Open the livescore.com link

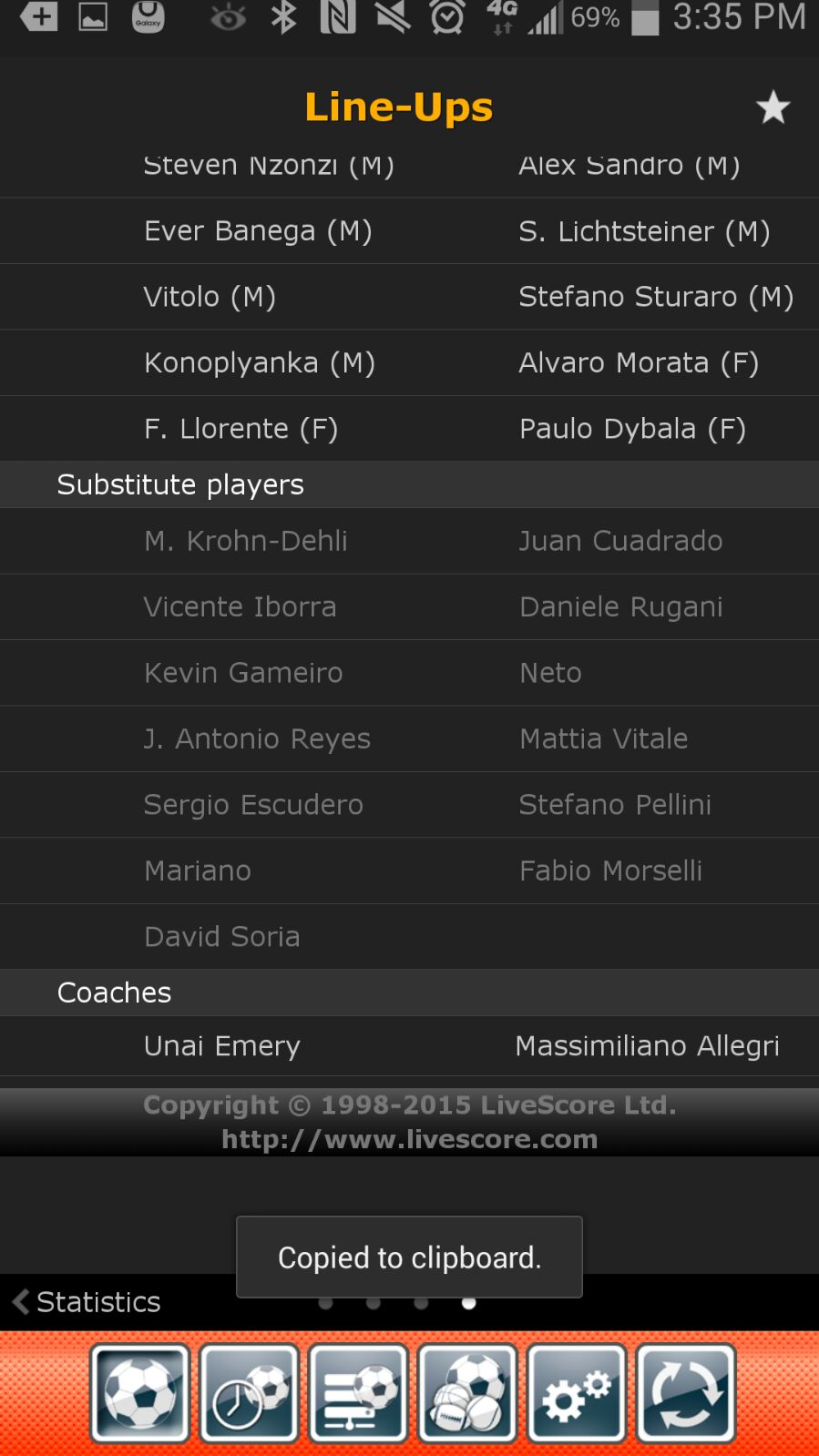409,1139
